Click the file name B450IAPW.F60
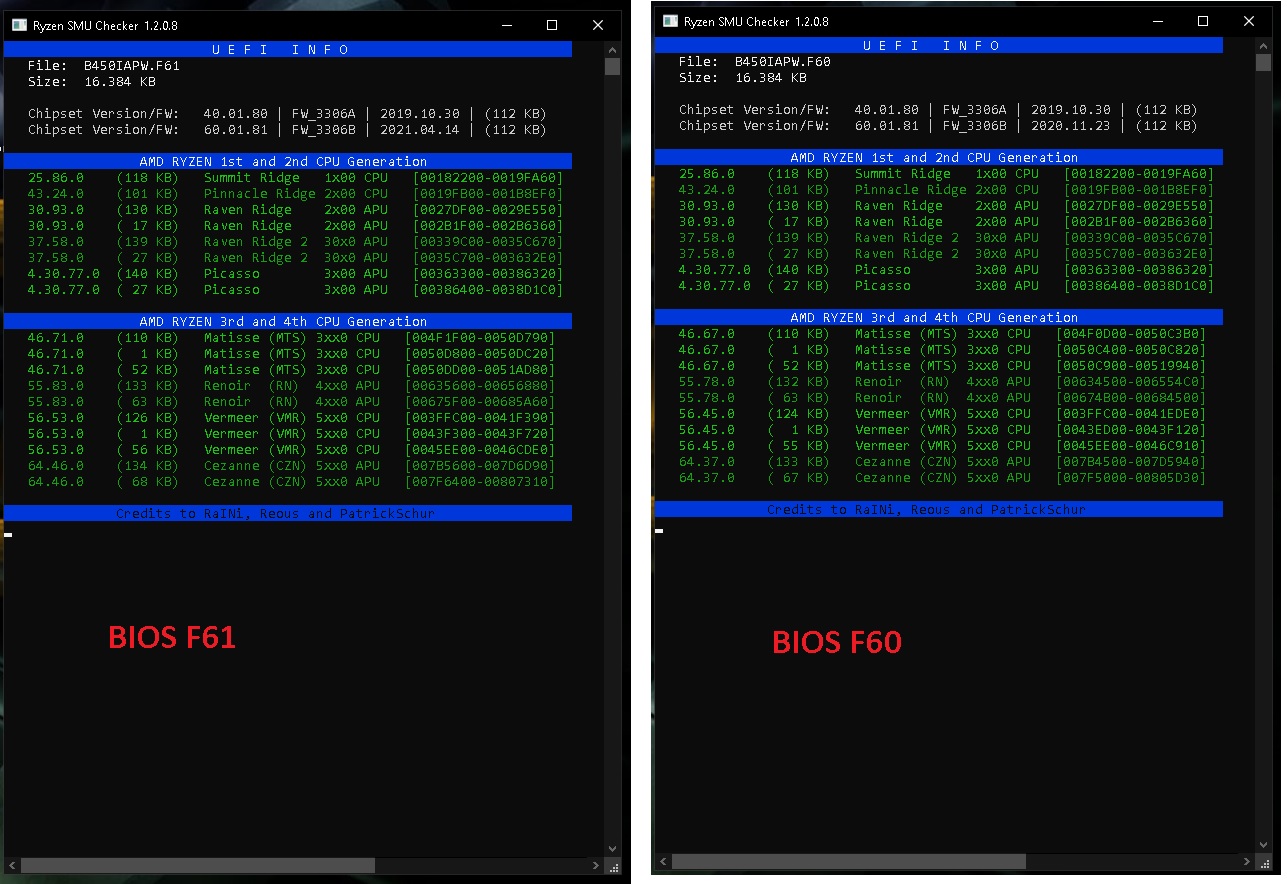The image size is (1287, 884). (783, 61)
